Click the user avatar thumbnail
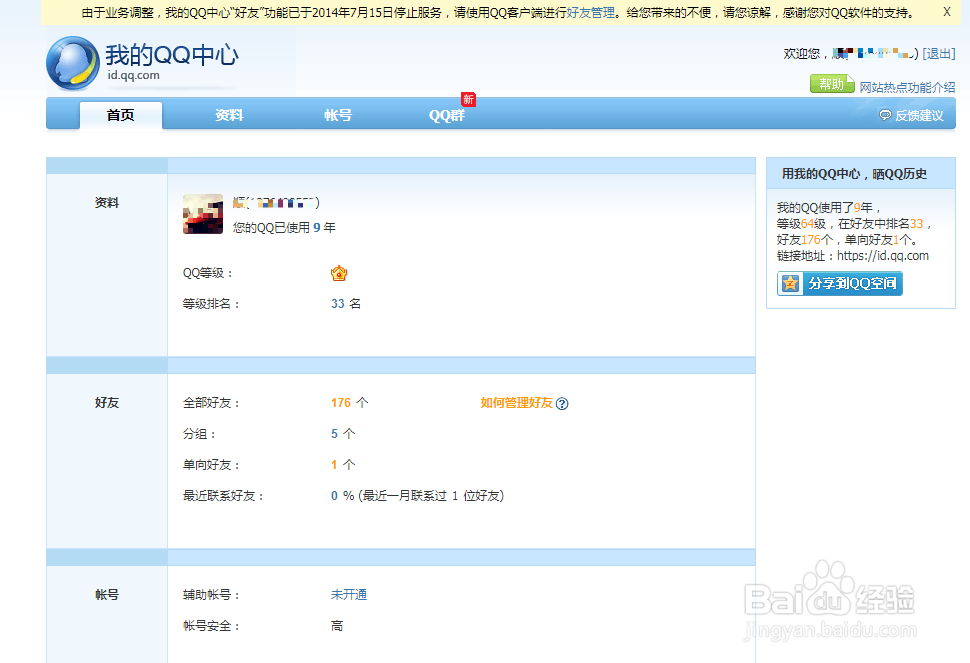Viewport: 970px width, 663px height. pos(203,214)
